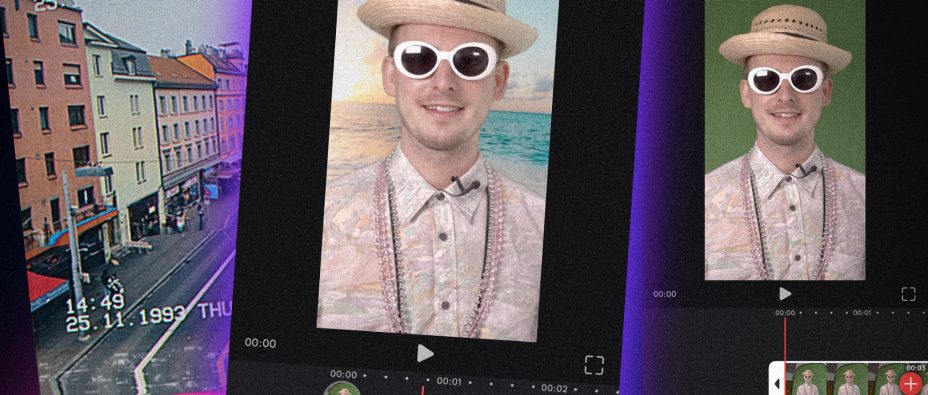Tap the 00:00 elapsed time in center editor

coord(260,343)
